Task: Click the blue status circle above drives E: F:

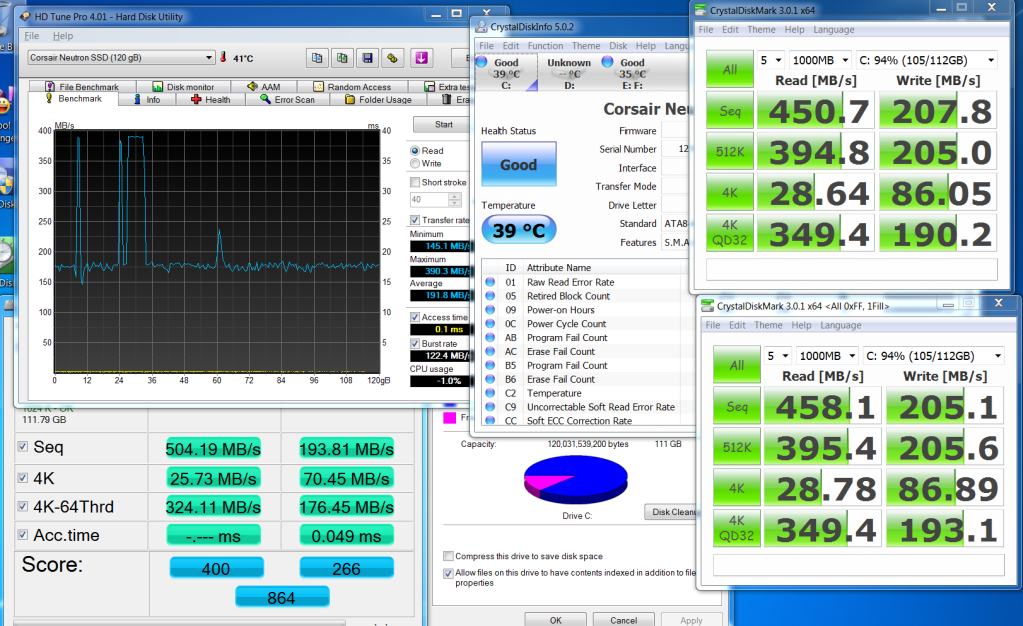Action: pyautogui.click(x=607, y=61)
